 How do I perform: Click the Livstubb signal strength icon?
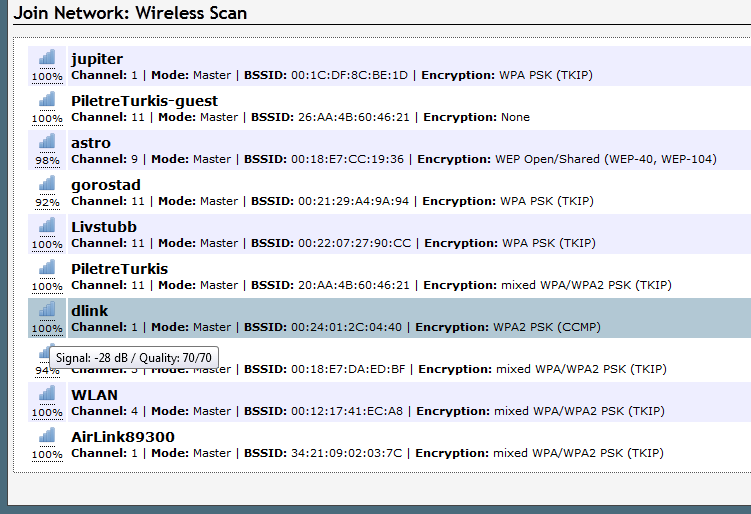pyautogui.click(x=47, y=226)
